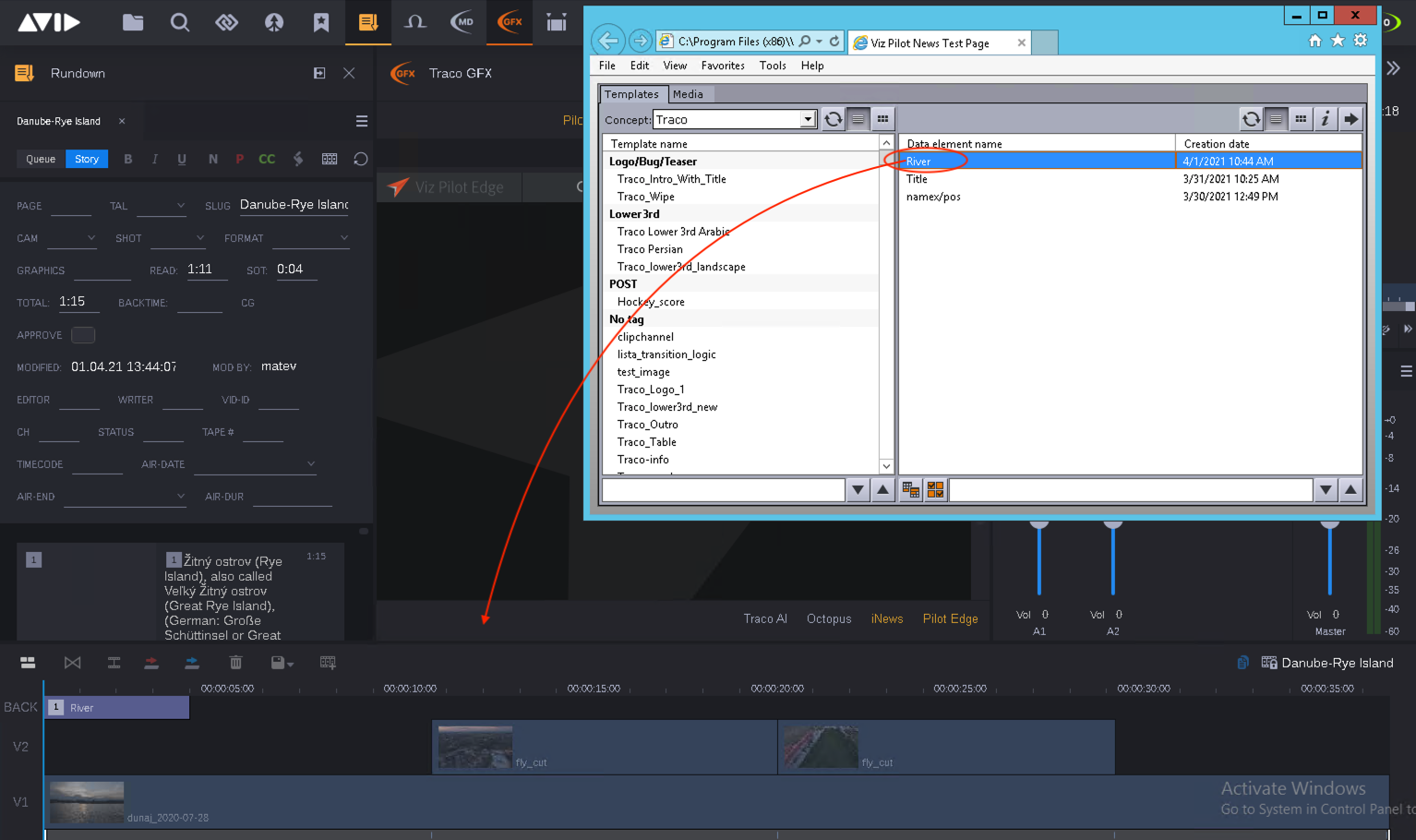1416x840 pixels.
Task: Switch data elements to grid view
Action: click(x=1301, y=119)
